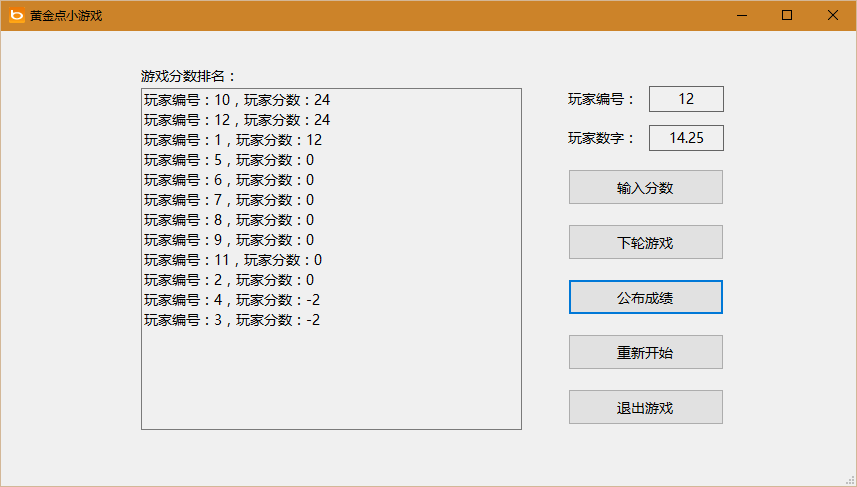Select row 玩家编号：11，玩家分数：0
857x487 pixels.
[x=331, y=260]
